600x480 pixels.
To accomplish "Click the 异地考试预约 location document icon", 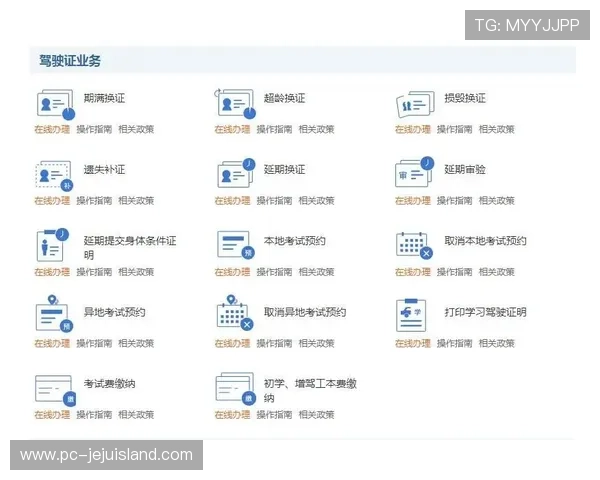I will click(54, 313).
